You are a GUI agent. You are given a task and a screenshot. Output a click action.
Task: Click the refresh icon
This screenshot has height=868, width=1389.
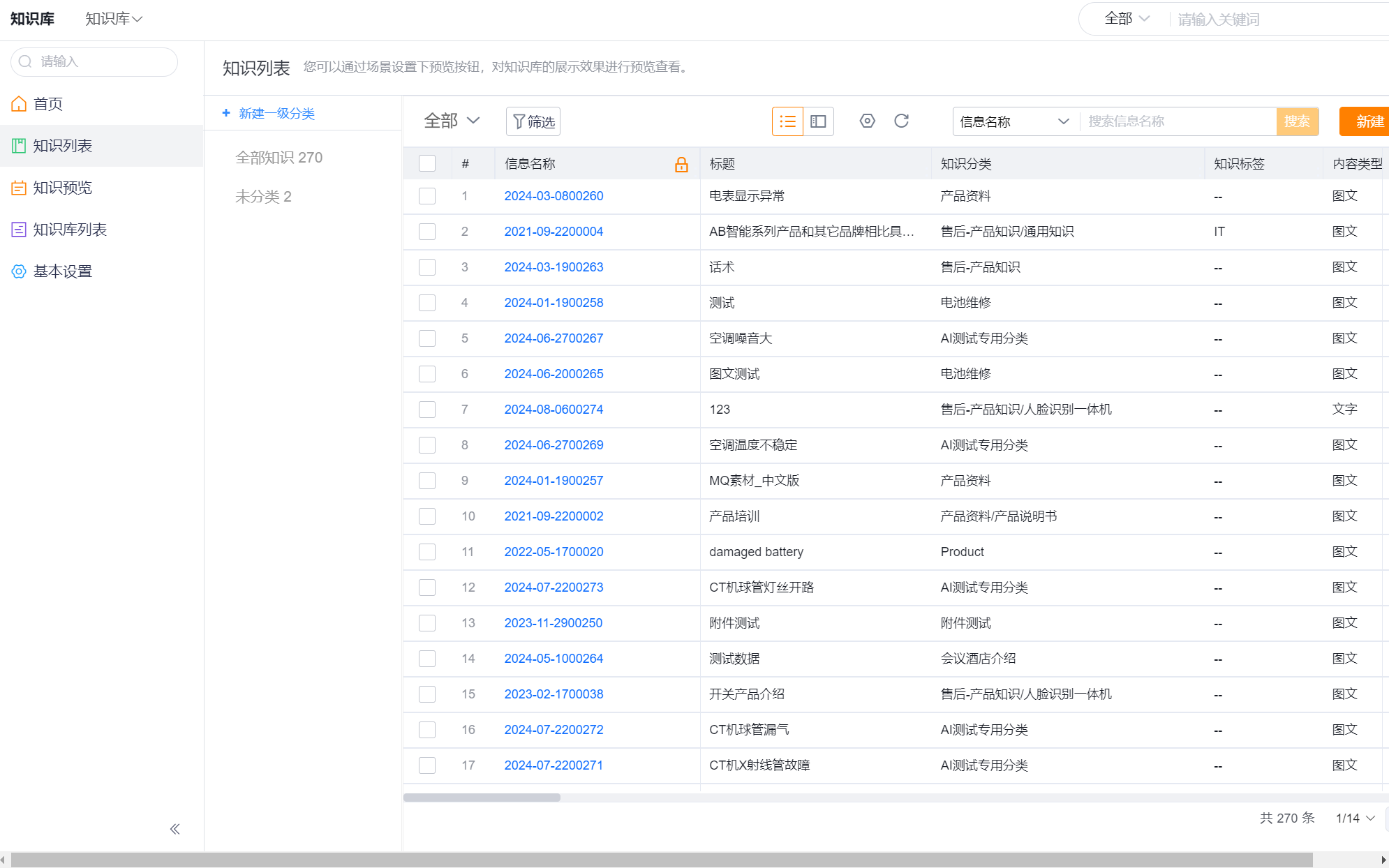pos(901,121)
